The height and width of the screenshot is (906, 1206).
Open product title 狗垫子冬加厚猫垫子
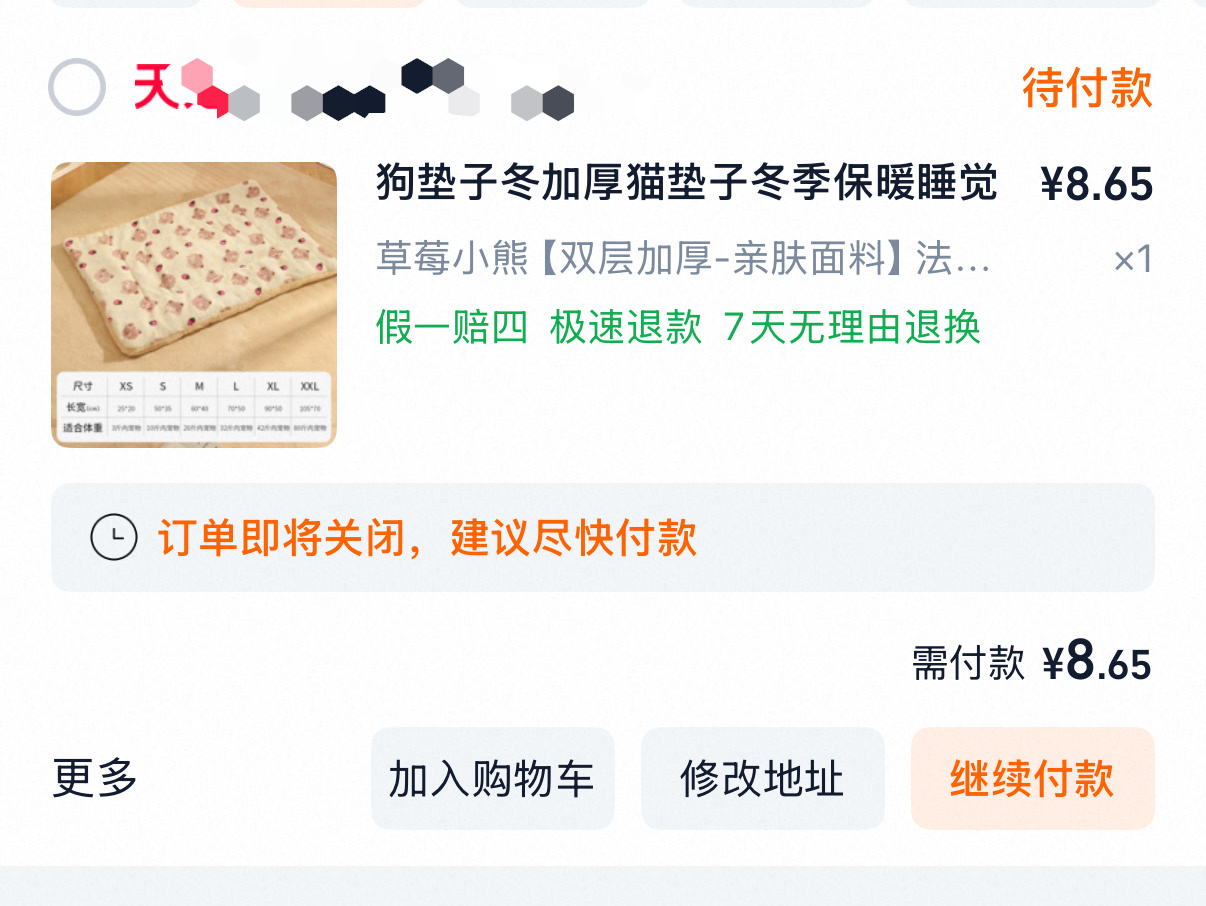[x=687, y=183]
